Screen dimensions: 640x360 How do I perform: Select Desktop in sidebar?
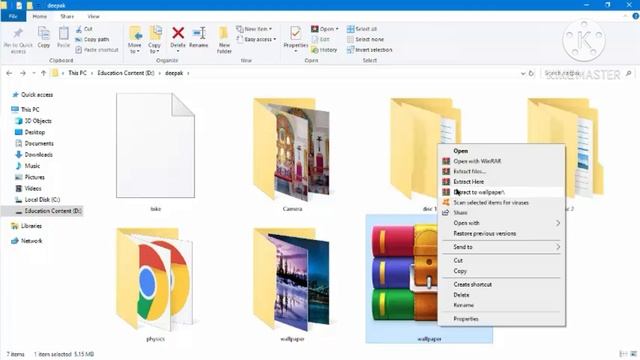(30, 132)
